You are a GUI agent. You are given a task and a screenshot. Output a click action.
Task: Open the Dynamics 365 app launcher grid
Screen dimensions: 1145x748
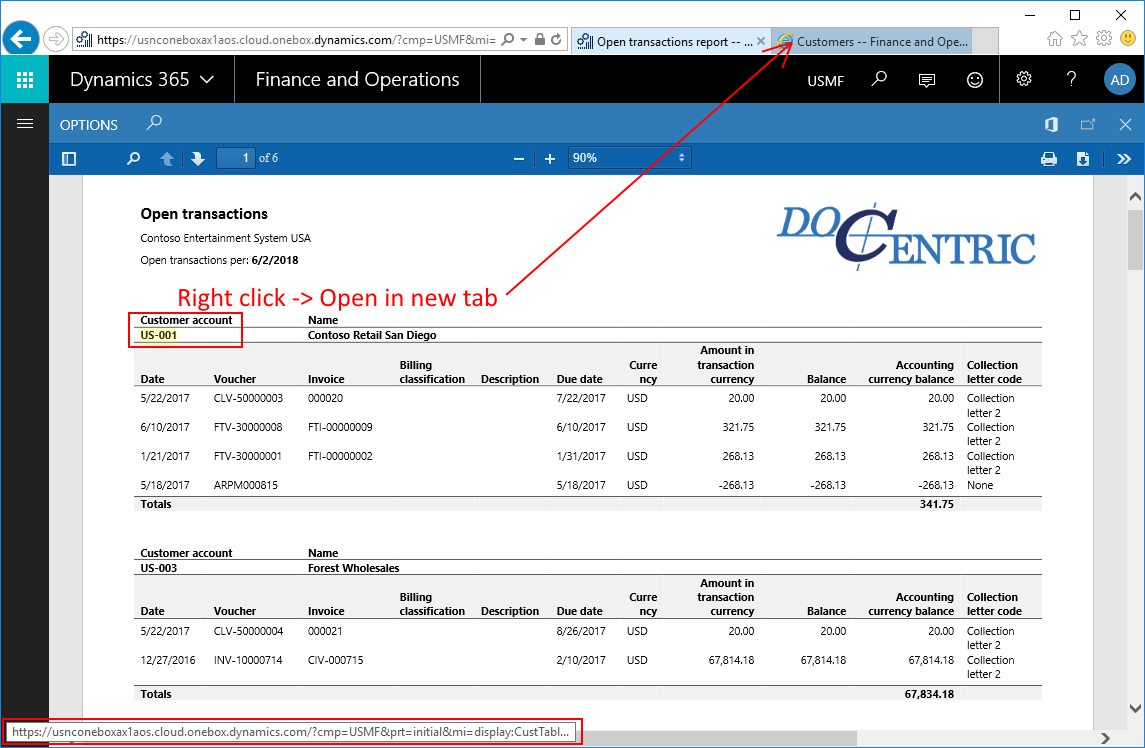click(x=25, y=80)
